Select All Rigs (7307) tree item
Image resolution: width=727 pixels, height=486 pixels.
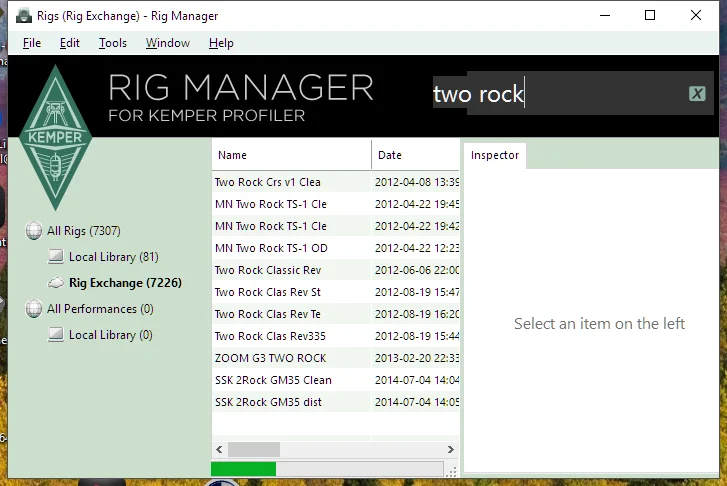pos(83,232)
